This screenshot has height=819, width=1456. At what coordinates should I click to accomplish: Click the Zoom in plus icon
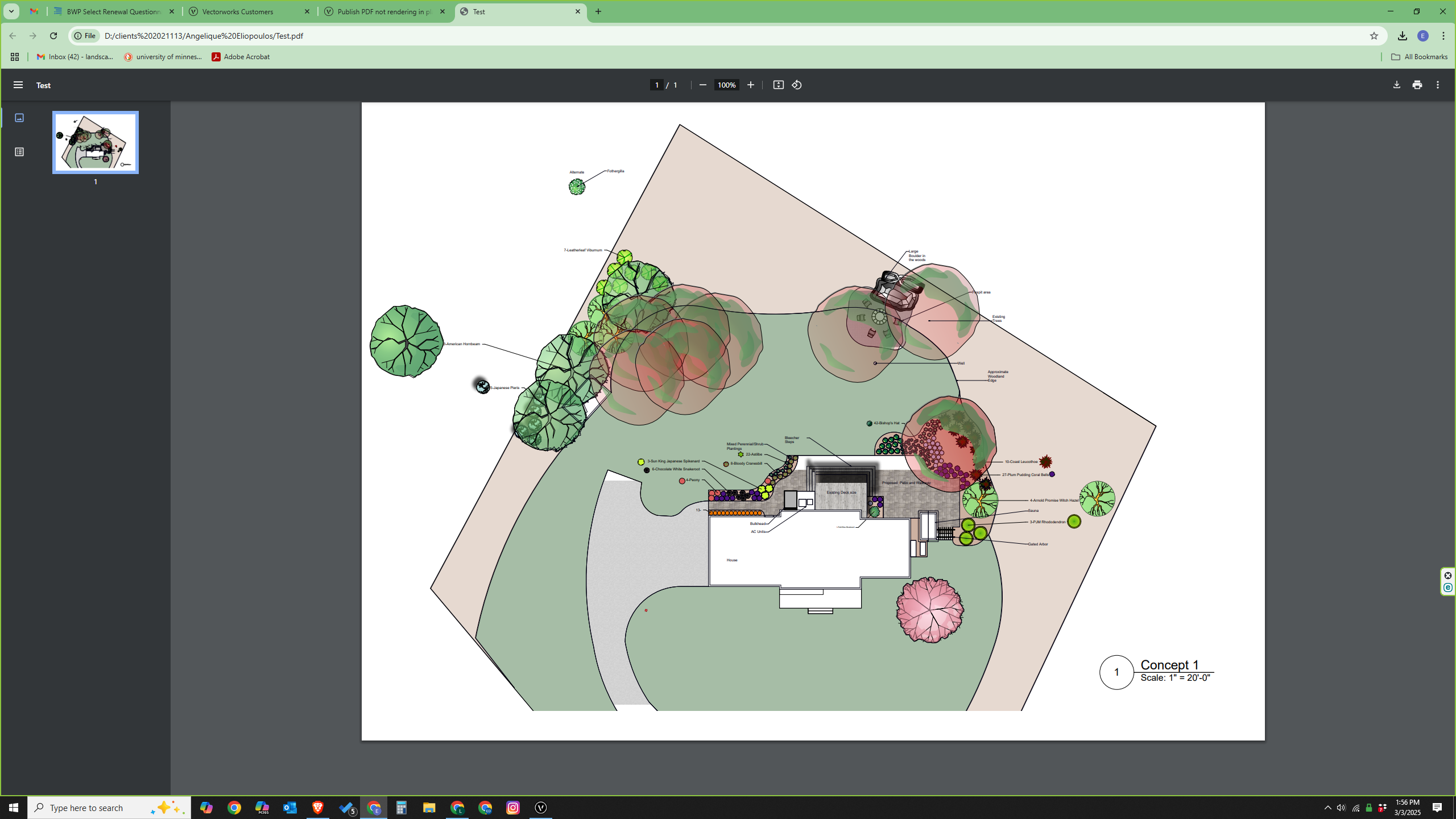tap(751, 85)
